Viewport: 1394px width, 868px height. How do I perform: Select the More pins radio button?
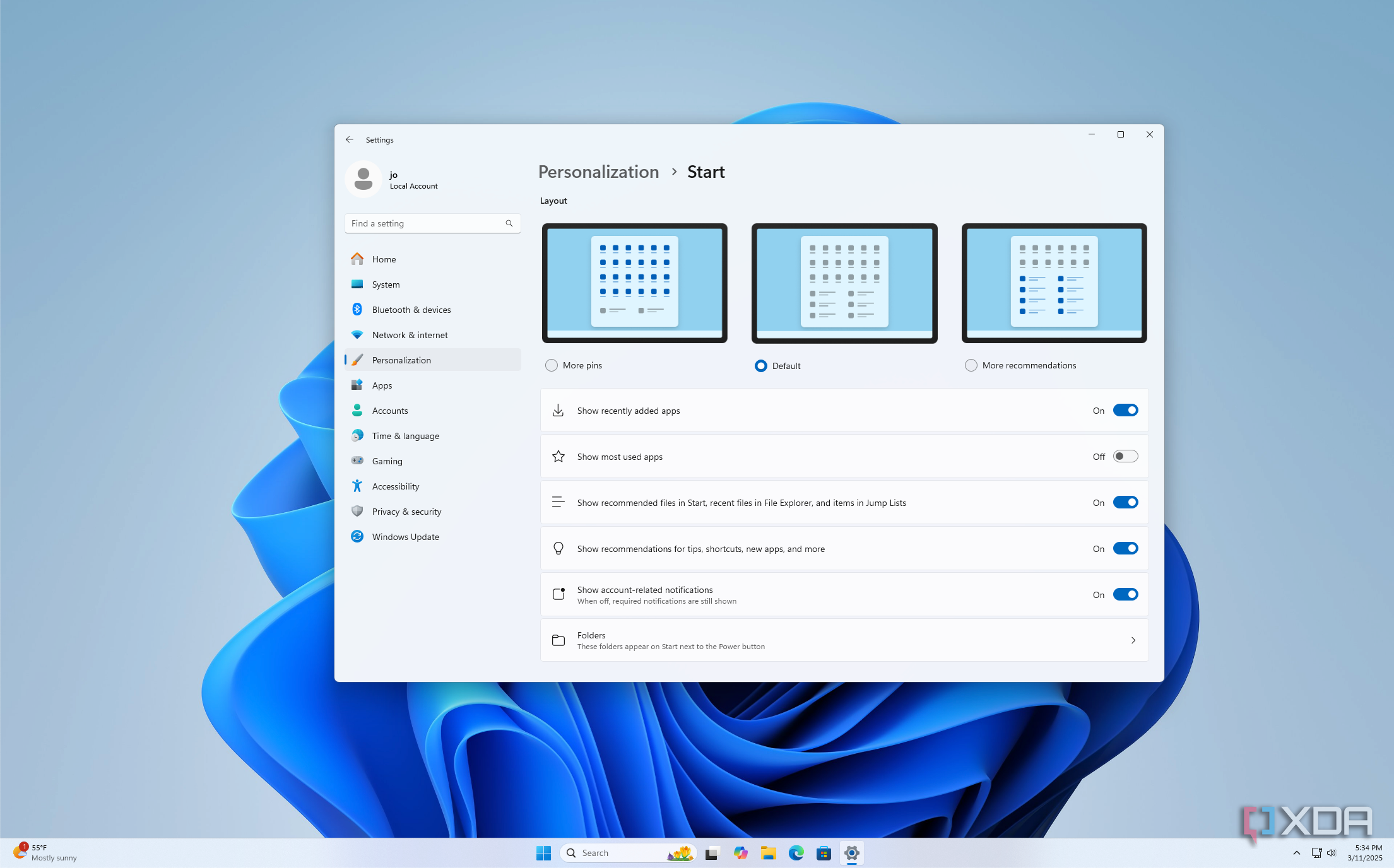click(x=552, y=365)
